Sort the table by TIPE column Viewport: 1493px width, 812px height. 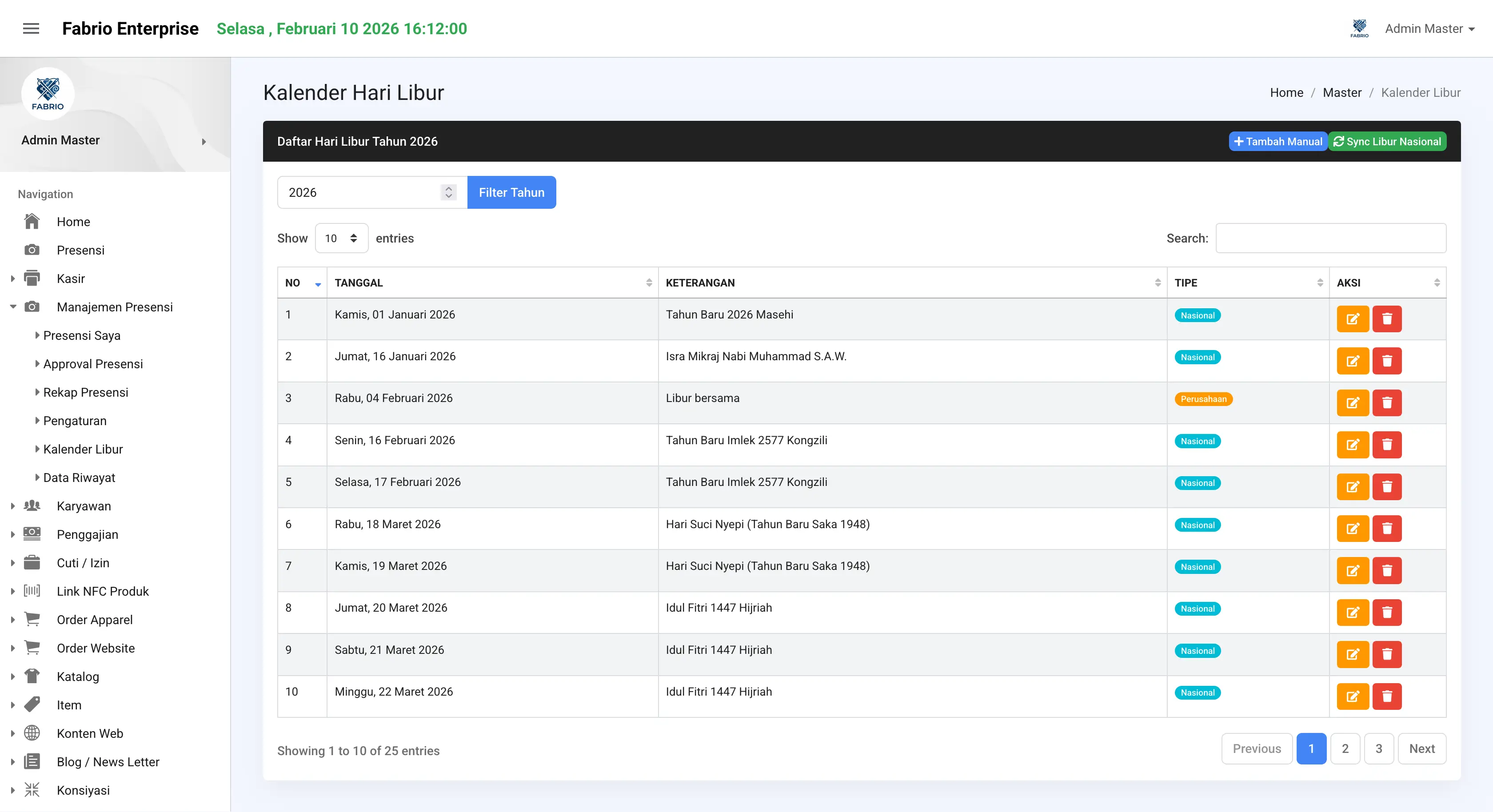pyautogui.click(x=1248, y=282)
